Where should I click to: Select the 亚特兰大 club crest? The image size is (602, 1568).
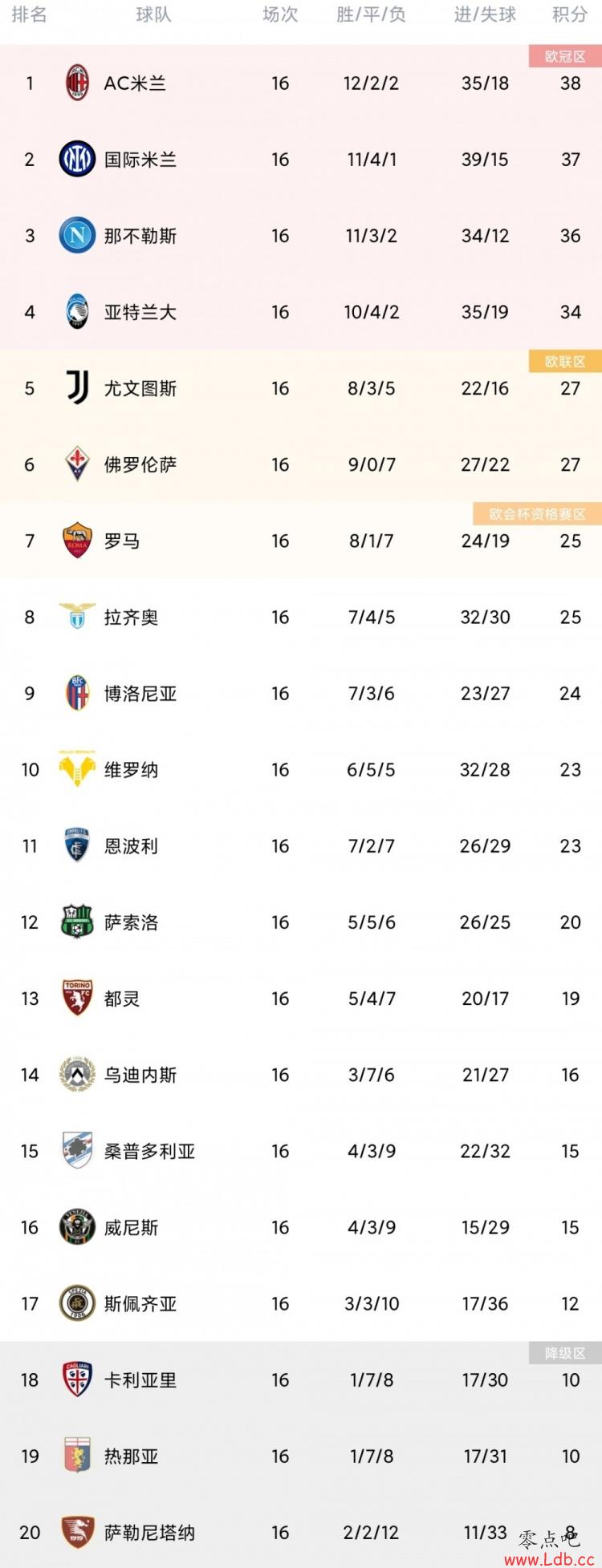77,311
